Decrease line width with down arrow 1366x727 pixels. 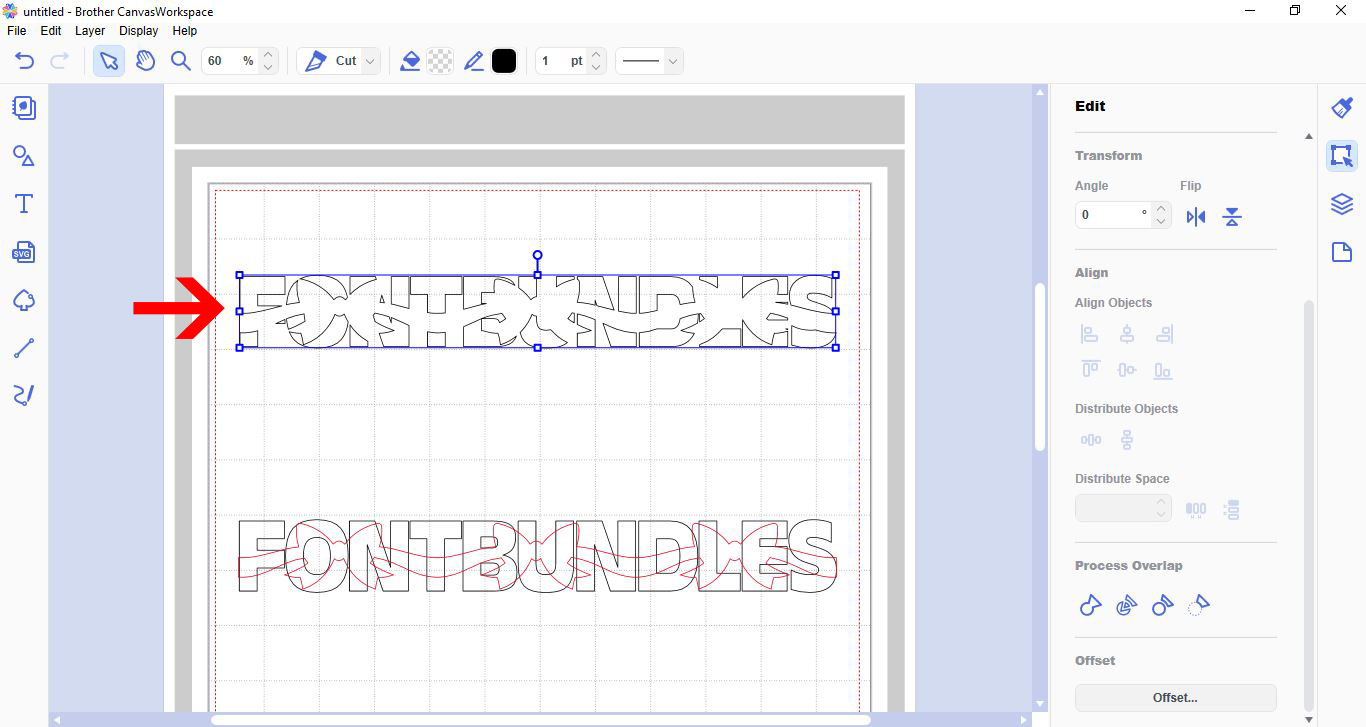point(596,67)
